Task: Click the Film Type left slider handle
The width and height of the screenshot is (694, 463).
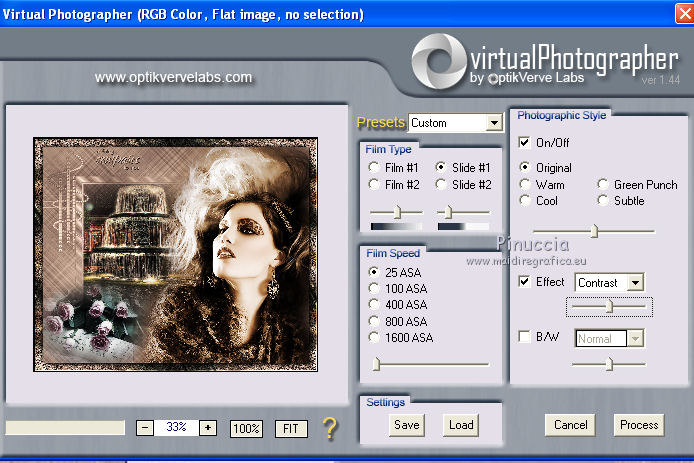Action: [x=397, y=212]
